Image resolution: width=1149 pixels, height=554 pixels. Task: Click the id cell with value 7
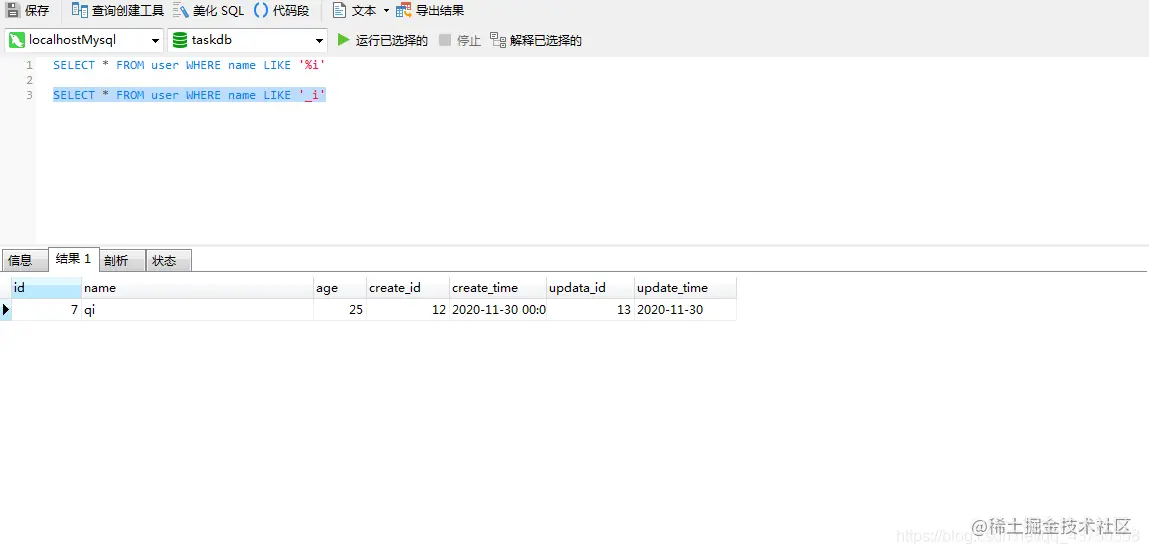[x=47, y=310]
